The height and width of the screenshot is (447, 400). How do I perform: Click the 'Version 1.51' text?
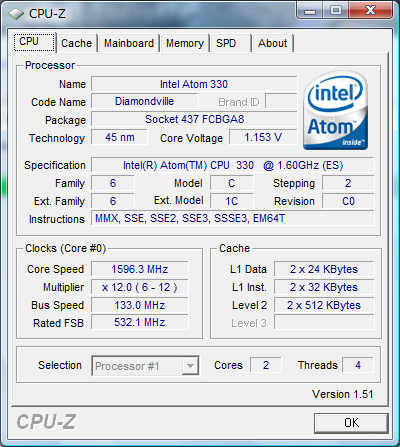[343, 394]
